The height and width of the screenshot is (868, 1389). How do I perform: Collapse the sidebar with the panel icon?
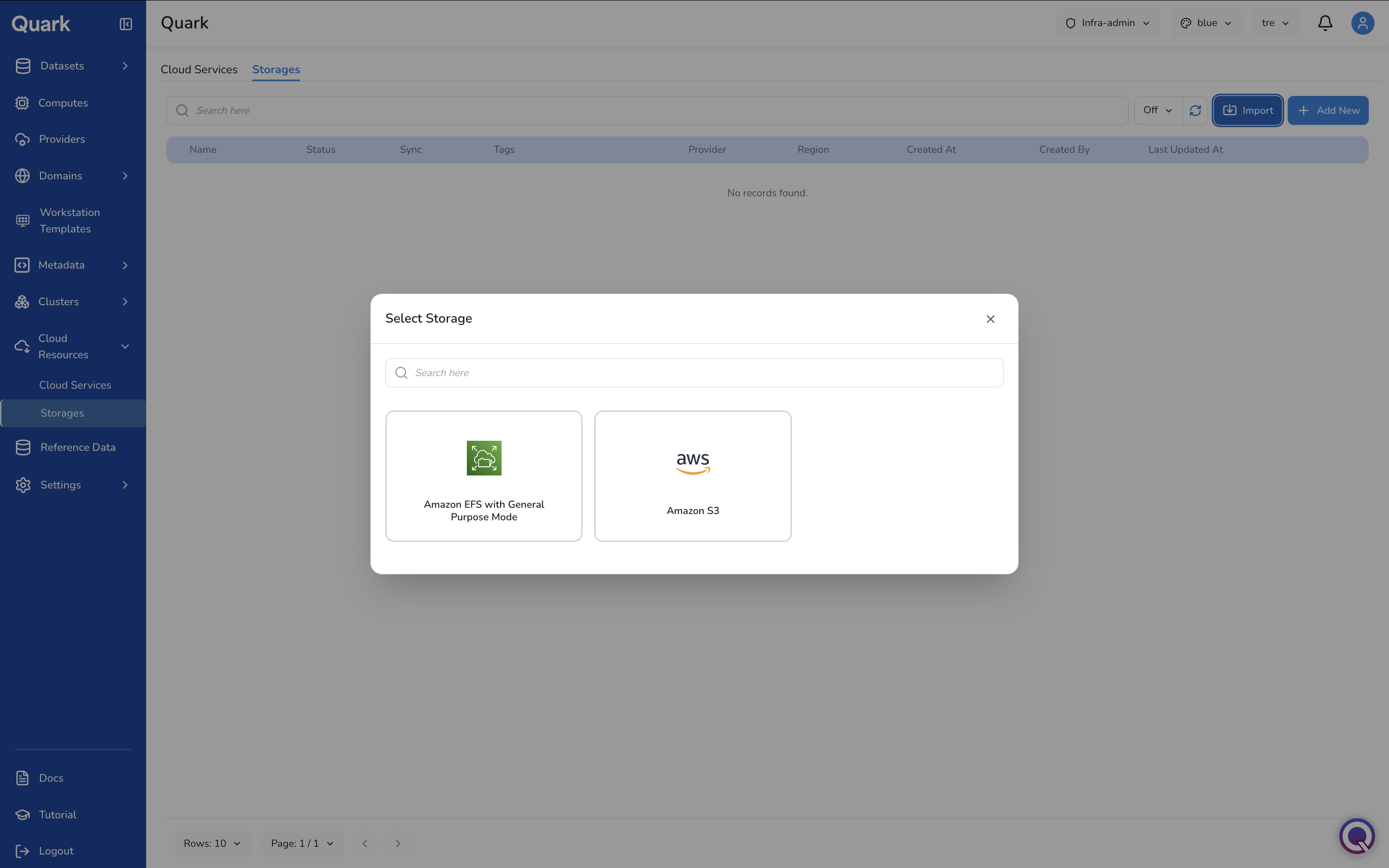tap(126, 24)
